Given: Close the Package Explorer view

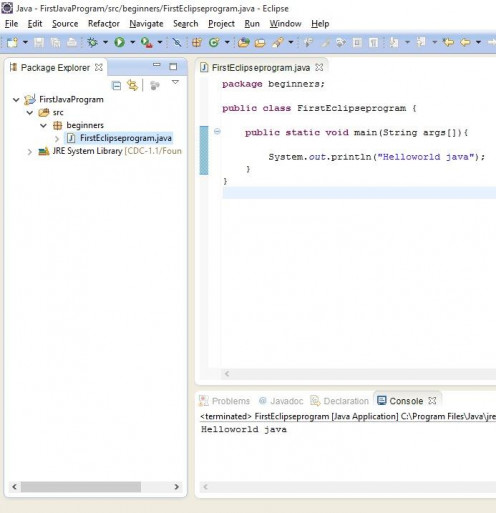Looking at the screenshot, I should pyautogui.click(x=99, y=67).
